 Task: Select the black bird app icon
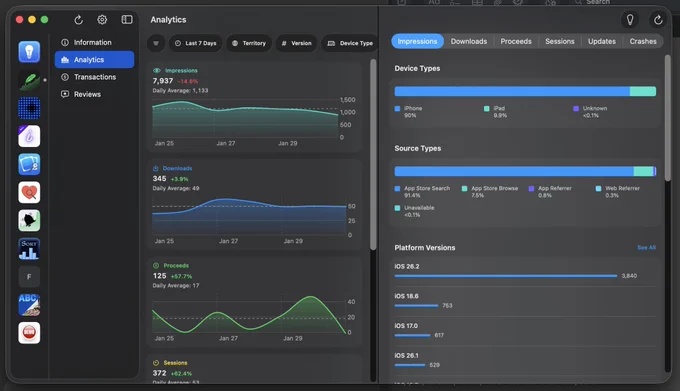click(29, 221)
